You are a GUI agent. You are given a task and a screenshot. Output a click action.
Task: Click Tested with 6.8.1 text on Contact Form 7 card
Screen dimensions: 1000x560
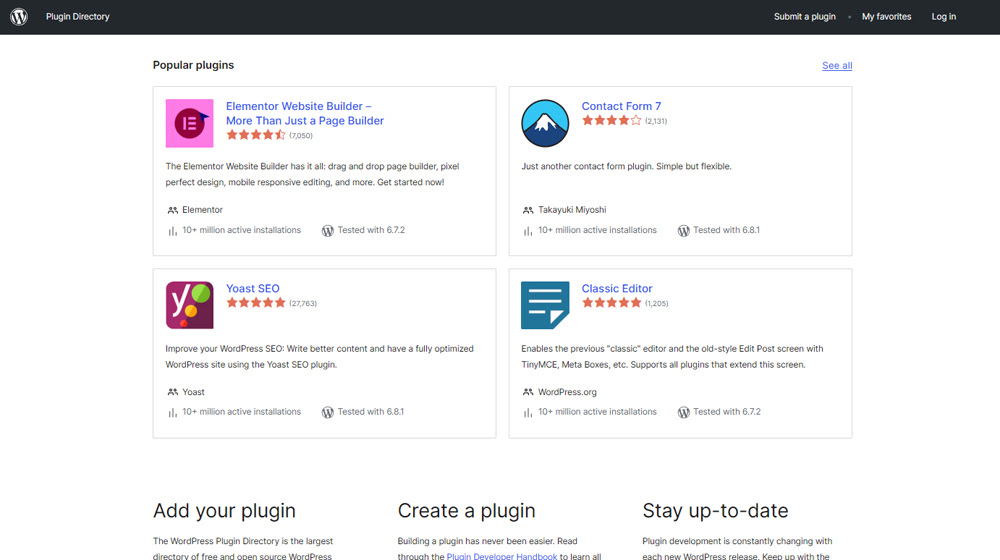[x=726, y=230]
